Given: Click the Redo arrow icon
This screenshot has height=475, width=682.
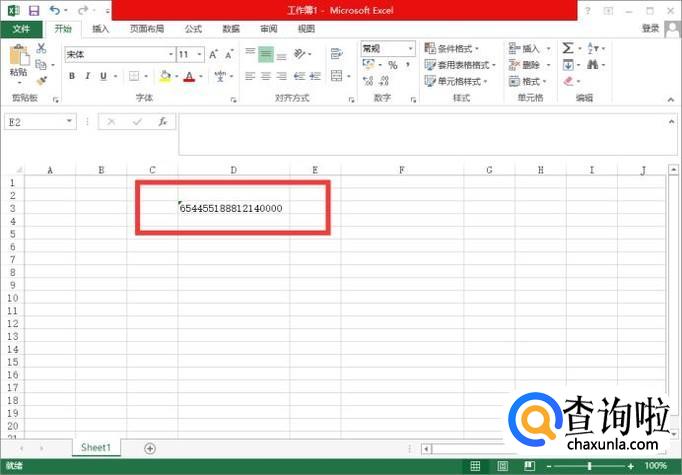Looking at the screenshot, I should (x=83, y=10).
